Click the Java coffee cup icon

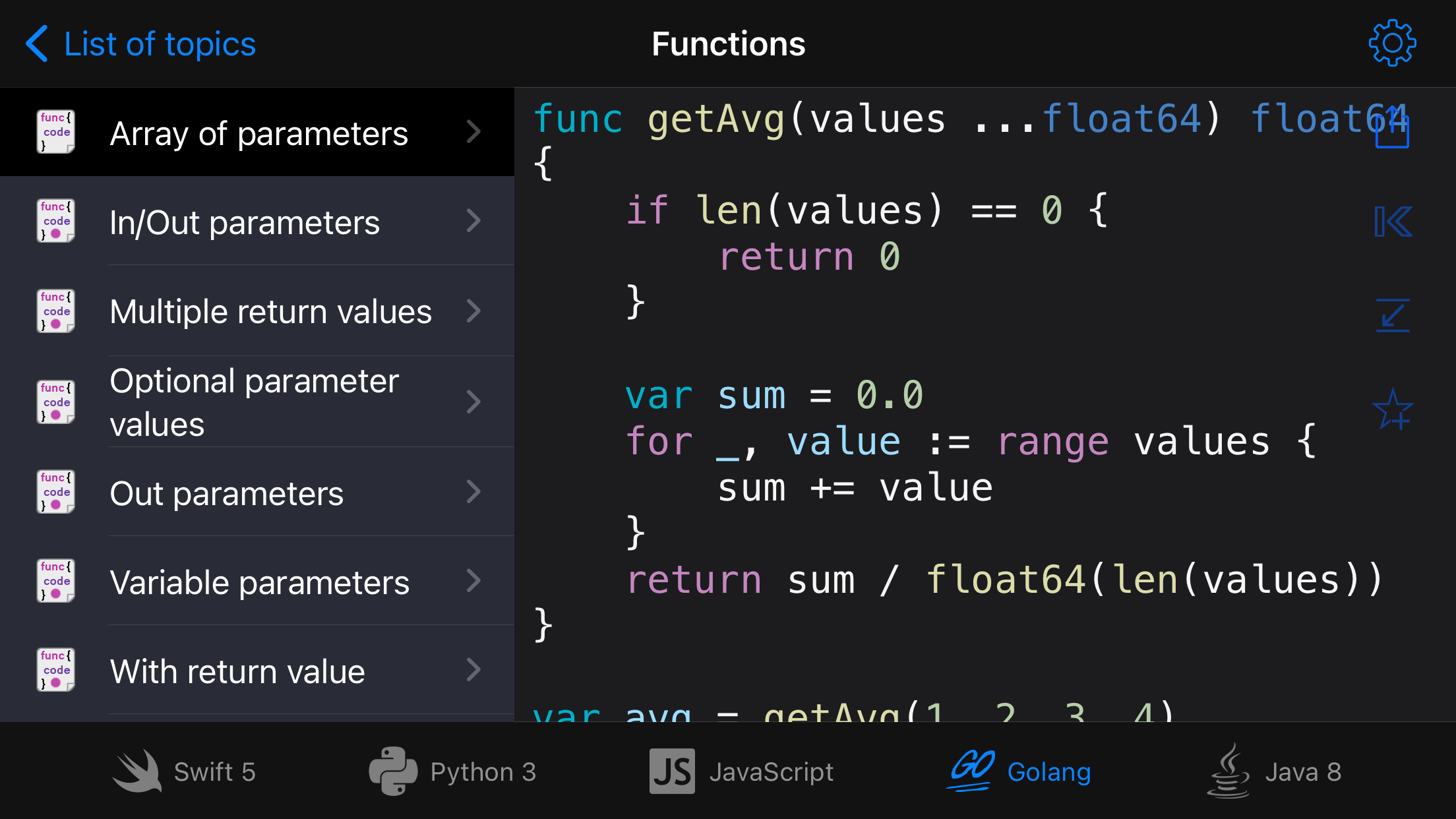coord(1228,771)
